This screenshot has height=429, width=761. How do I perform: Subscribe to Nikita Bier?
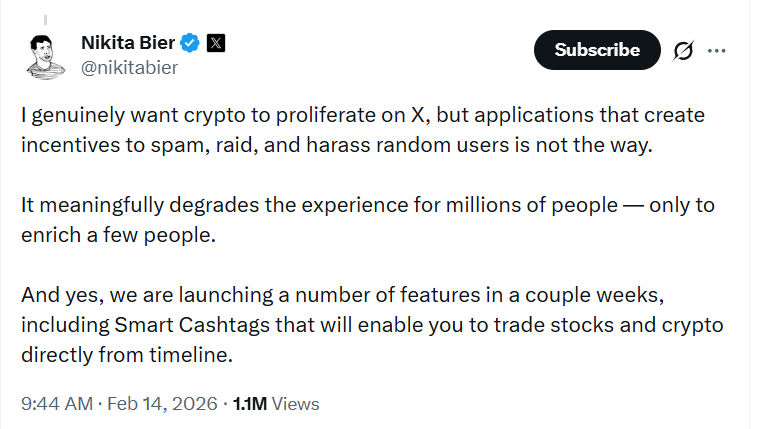tap(597, 50)
